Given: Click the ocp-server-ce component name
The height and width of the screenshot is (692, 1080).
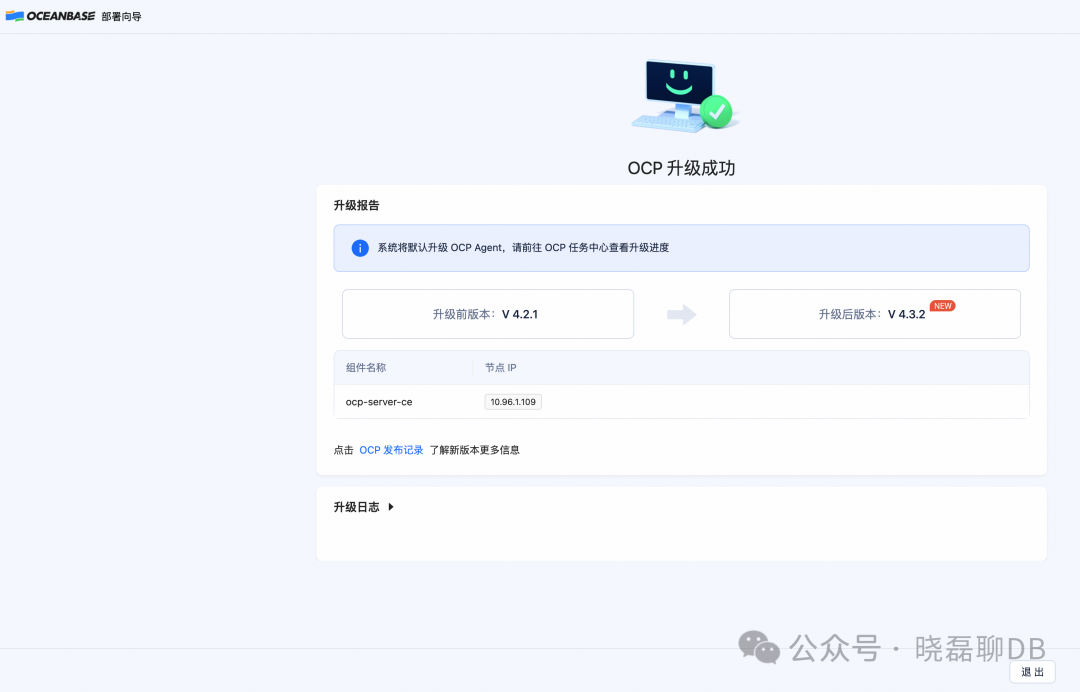Looking at the screenshot, I should (379, 402).
